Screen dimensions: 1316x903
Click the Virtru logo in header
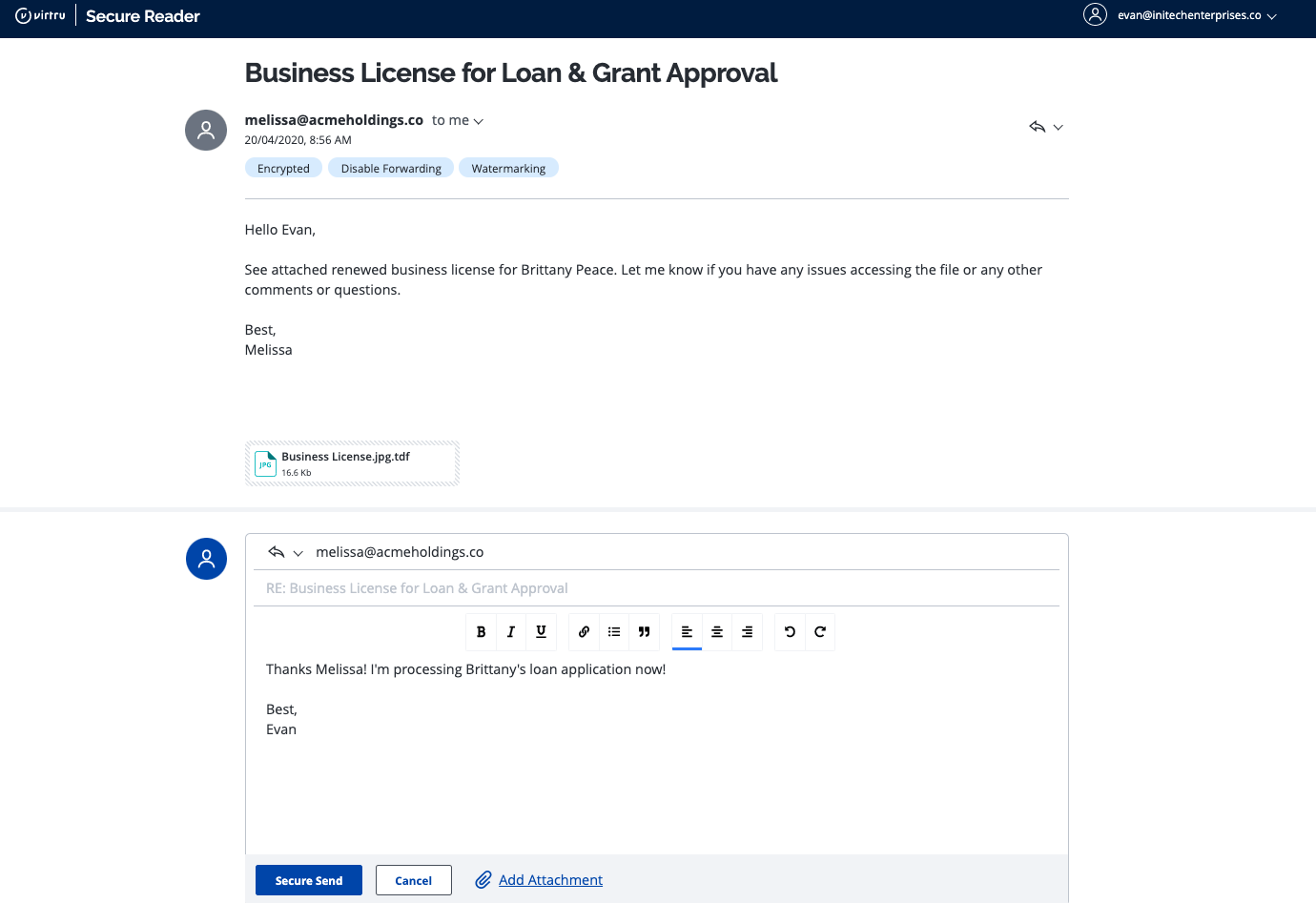41,15
